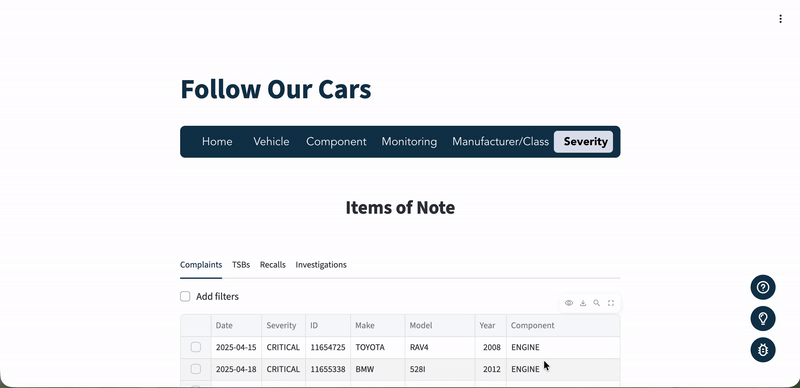The image size is (800, 388).
Task: Open the Vehicle navigation item
Action: [271, 141]
